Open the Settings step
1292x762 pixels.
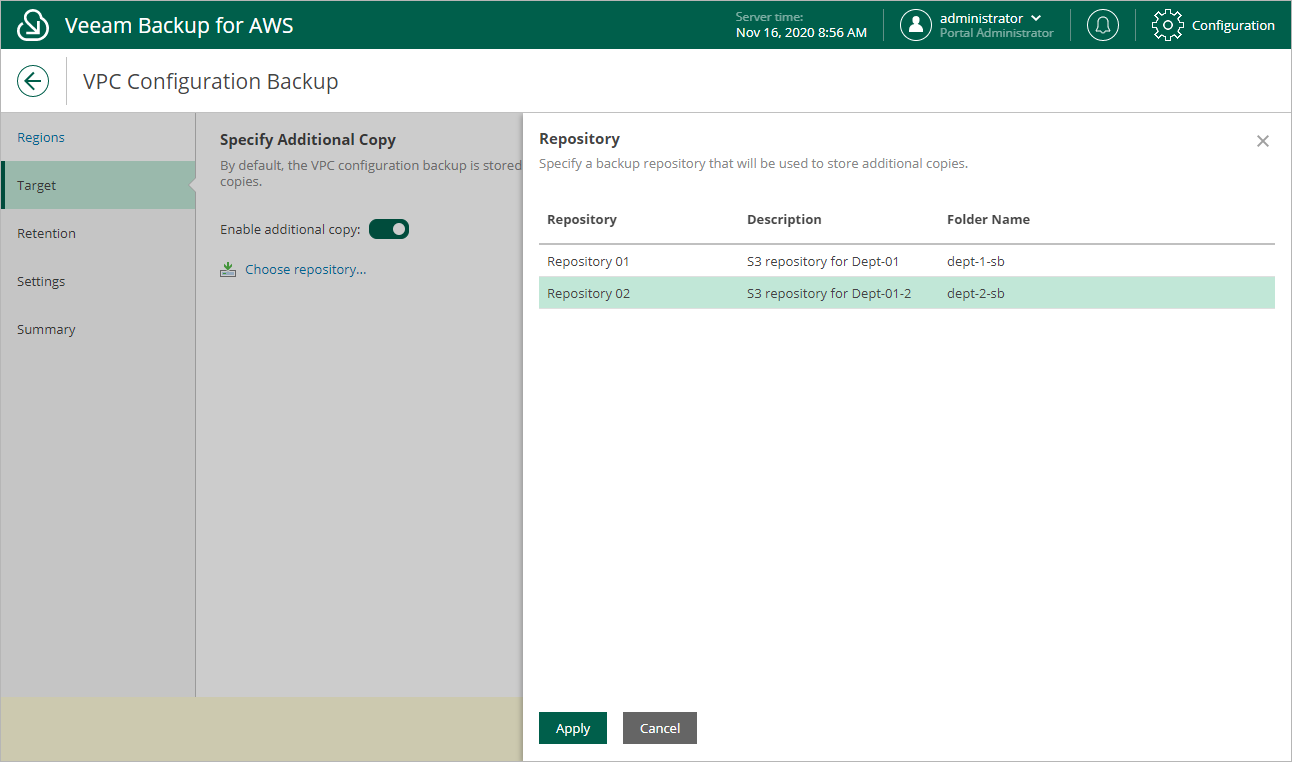point(41,281)
